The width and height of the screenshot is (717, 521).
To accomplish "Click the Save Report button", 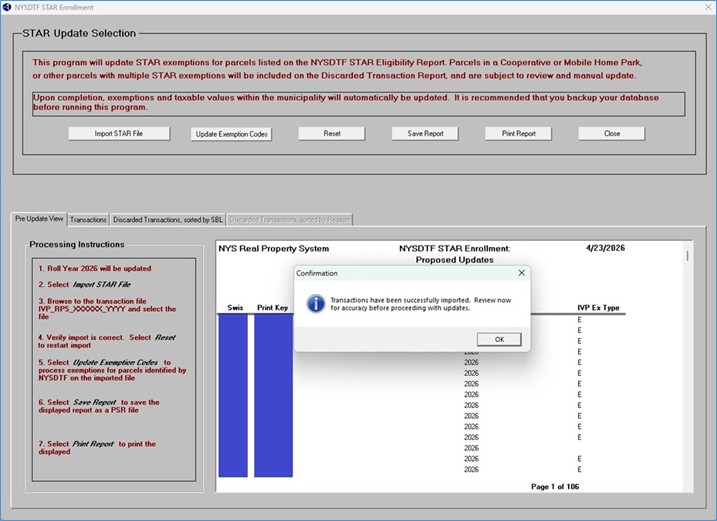I will [425, 134].
